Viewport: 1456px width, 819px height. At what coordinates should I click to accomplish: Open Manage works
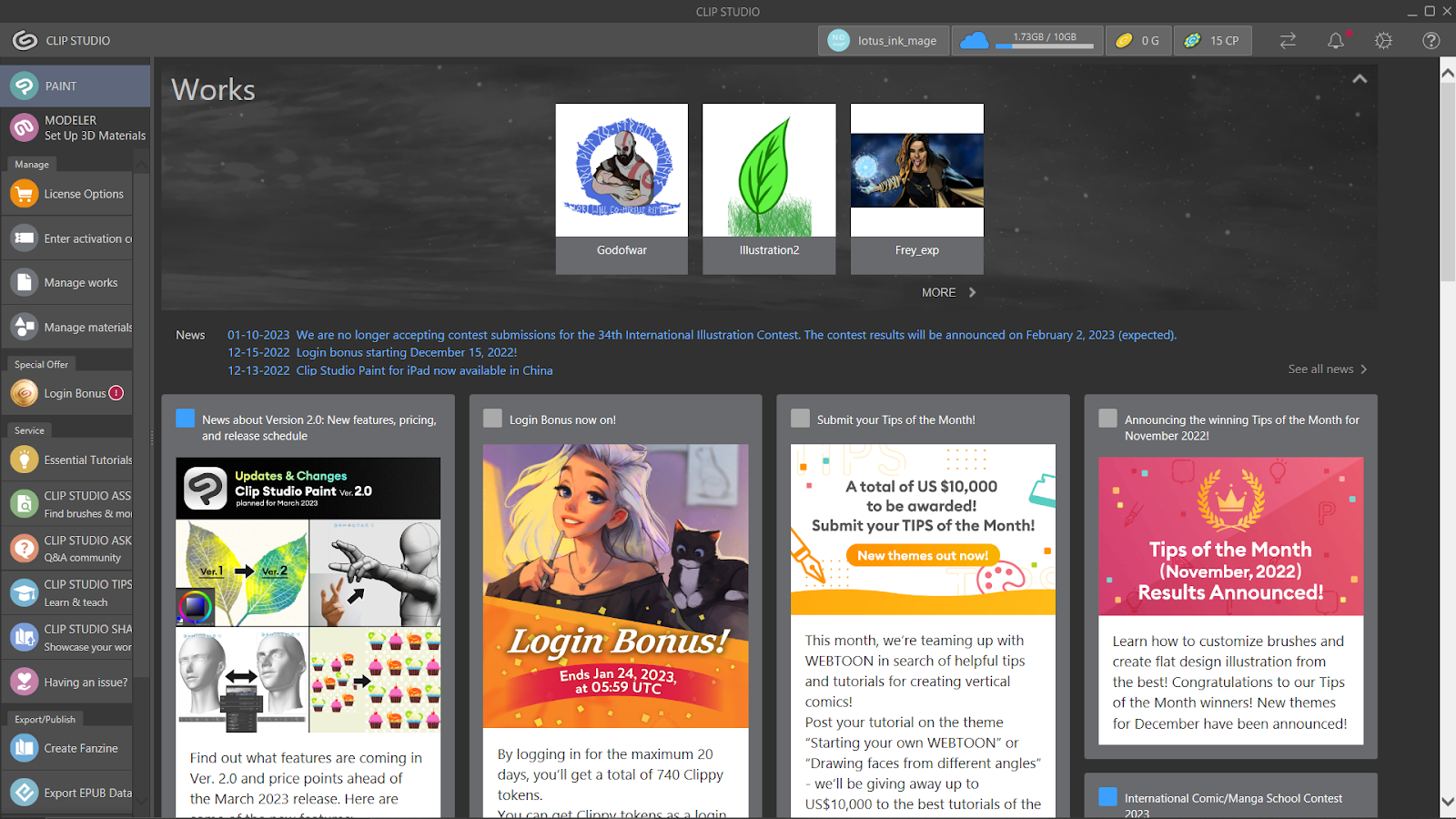pyautogui.click(x=67, y=283)
